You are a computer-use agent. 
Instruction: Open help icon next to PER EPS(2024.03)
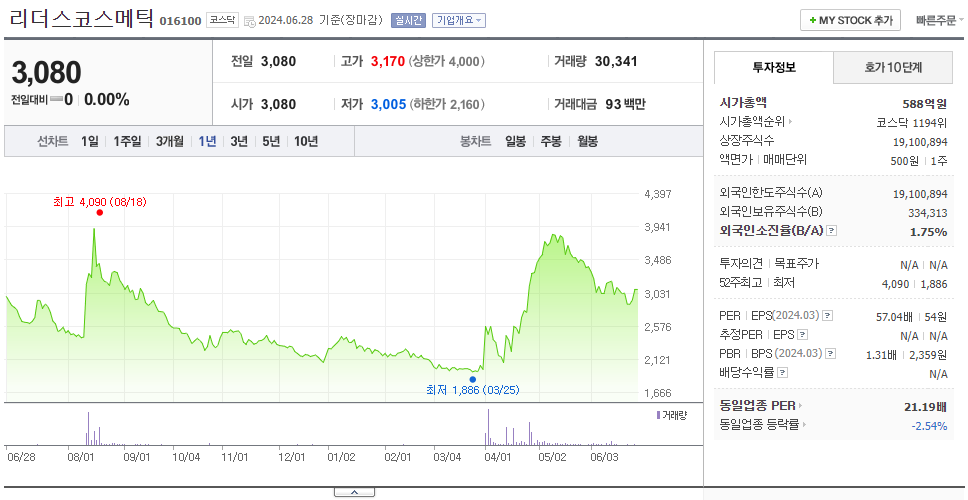828,316
